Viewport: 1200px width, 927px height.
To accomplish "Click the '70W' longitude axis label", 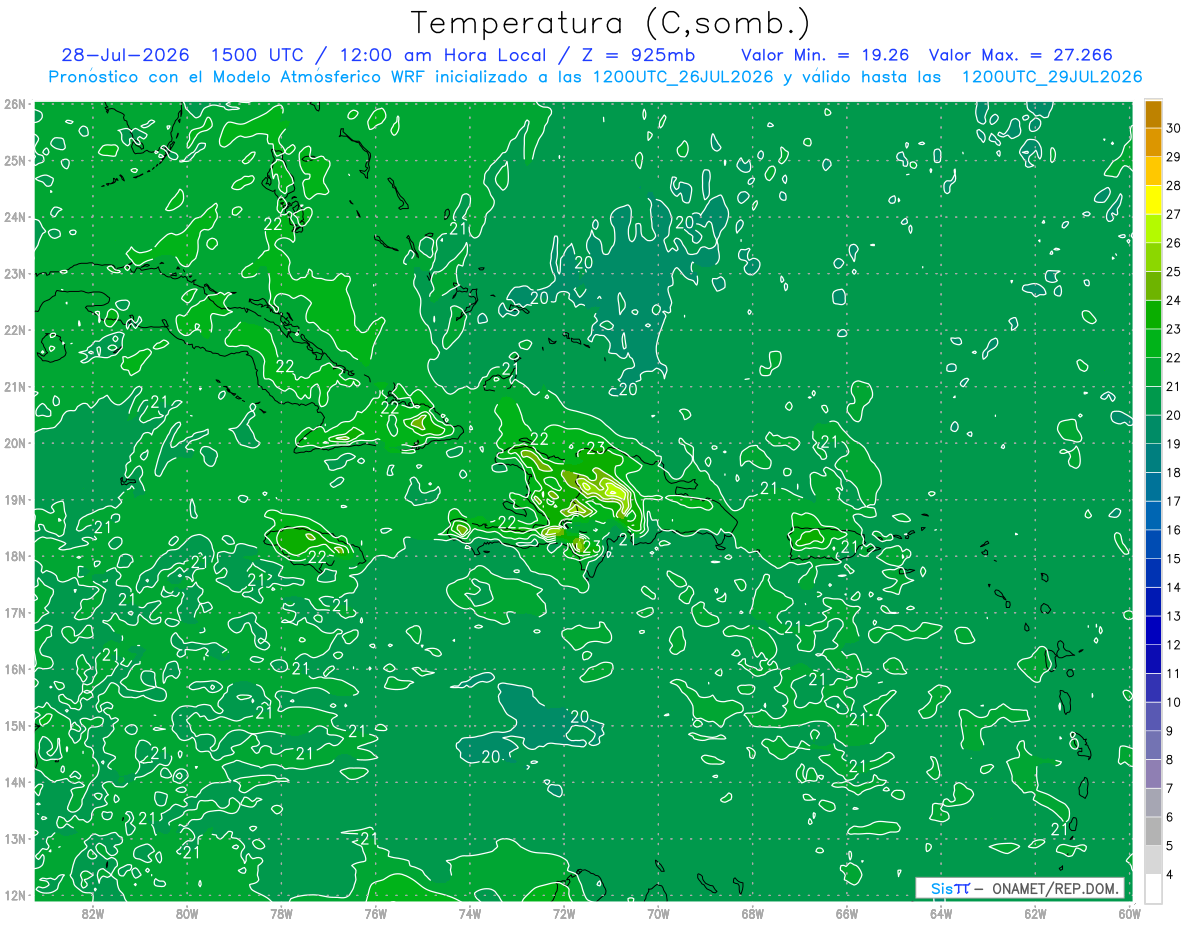I will [x=658, y=913].
